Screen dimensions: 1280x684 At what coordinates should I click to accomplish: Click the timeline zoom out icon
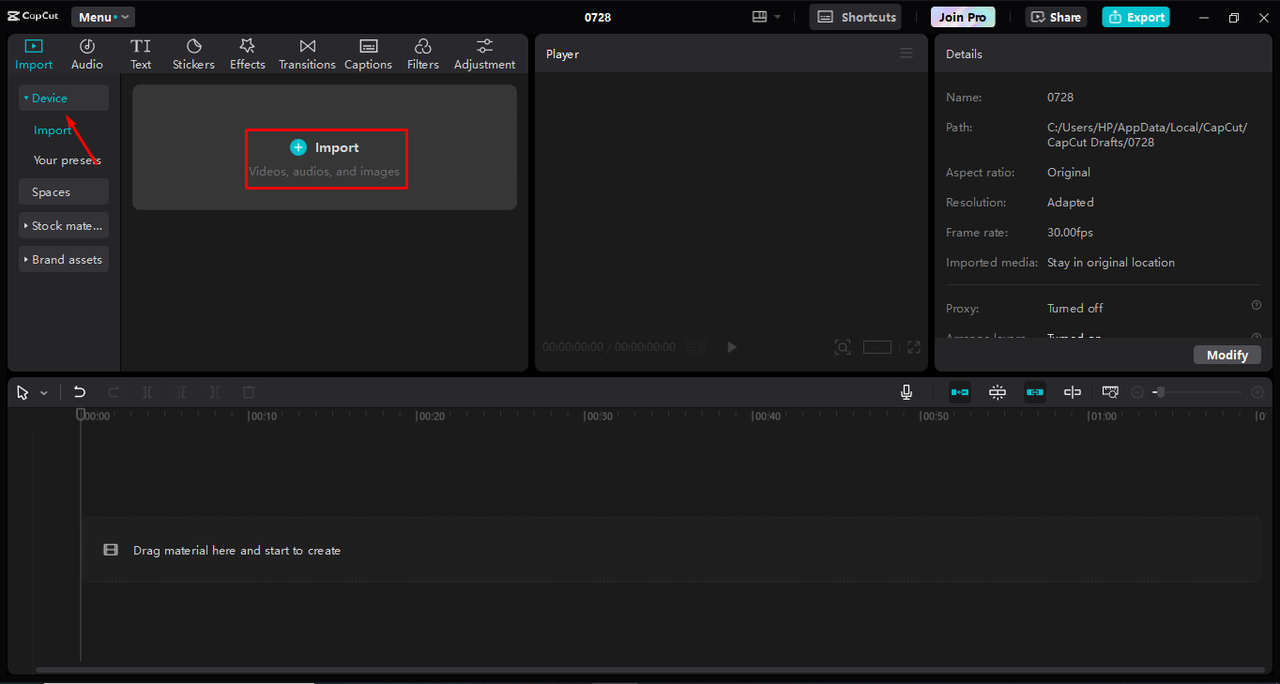1137,393
